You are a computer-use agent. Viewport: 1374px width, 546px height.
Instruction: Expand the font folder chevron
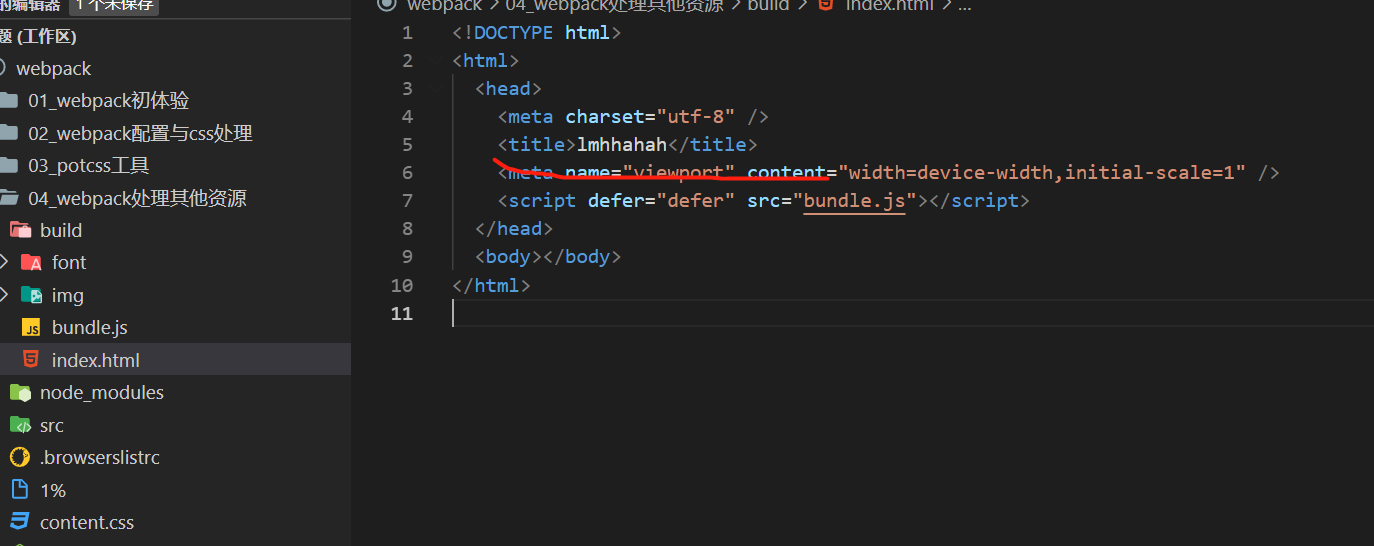coord(5,262)
